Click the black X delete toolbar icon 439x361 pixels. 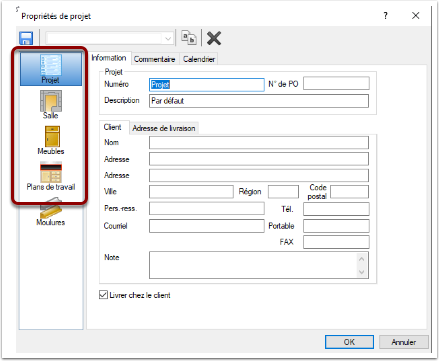pyautogui.click(x=214, y=38)
